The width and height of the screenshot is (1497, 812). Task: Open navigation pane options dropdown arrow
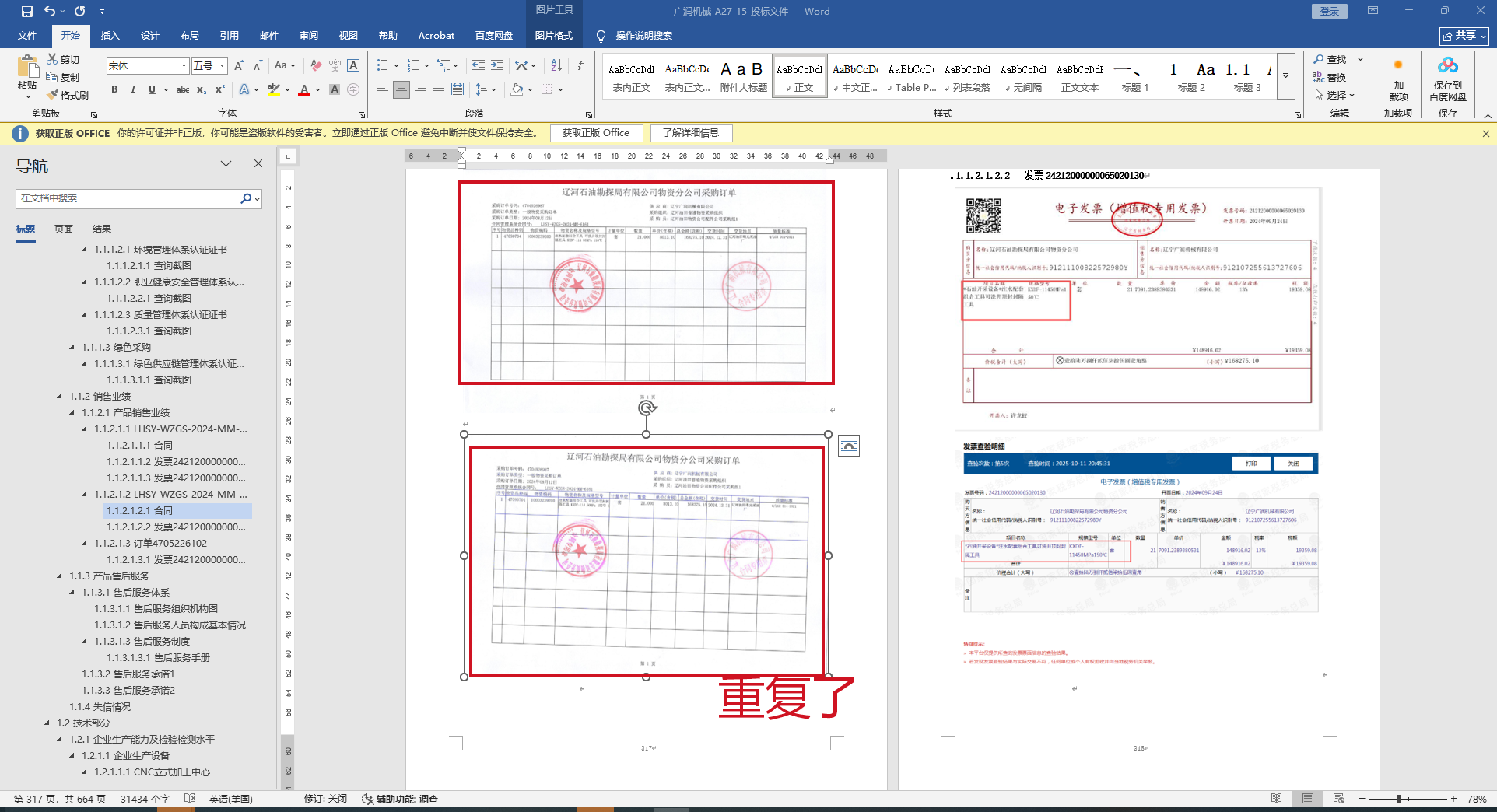point(226,163)
